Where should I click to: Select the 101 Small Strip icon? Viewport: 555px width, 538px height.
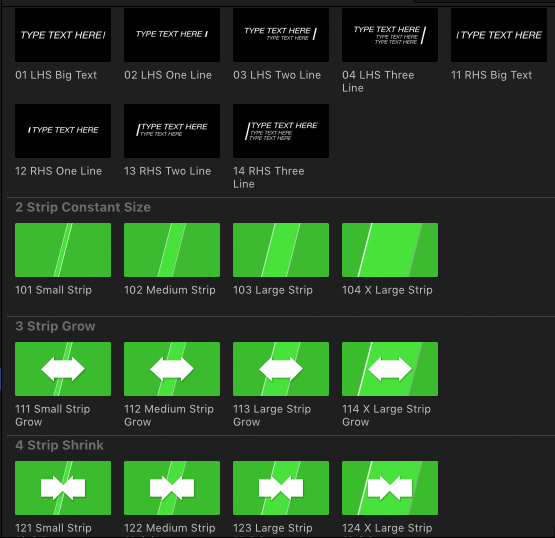pos(63,250)
